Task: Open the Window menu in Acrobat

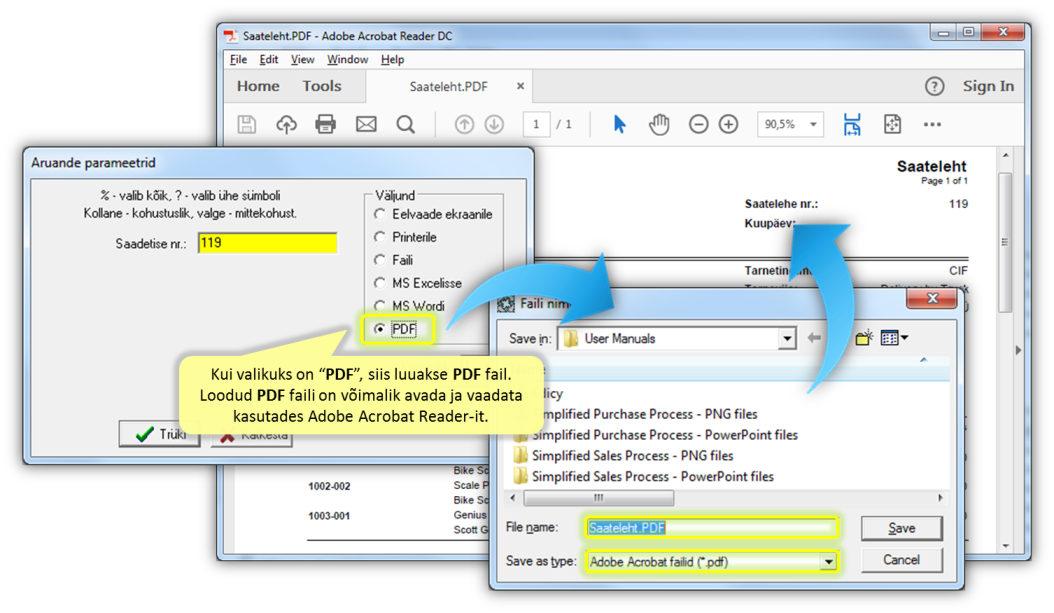Action: 348,60
